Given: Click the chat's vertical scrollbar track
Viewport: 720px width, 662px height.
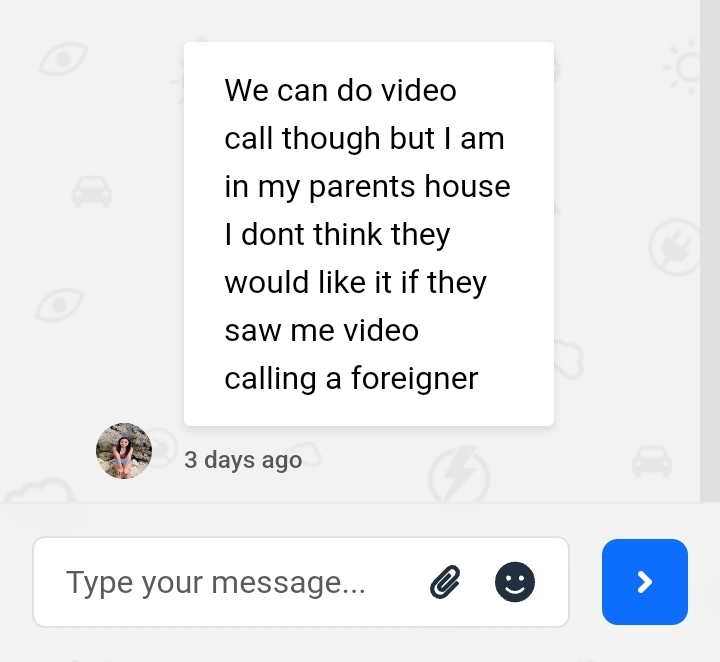Looking at the screenshot, I should coord(710,250).
